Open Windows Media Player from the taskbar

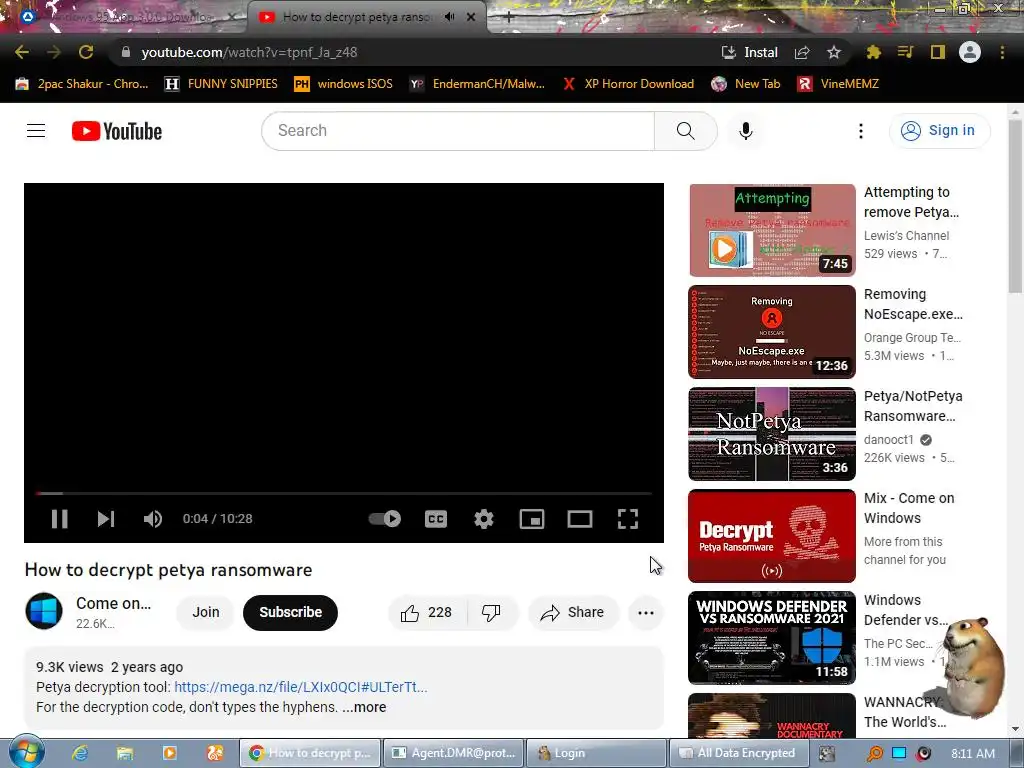[170, 753]
